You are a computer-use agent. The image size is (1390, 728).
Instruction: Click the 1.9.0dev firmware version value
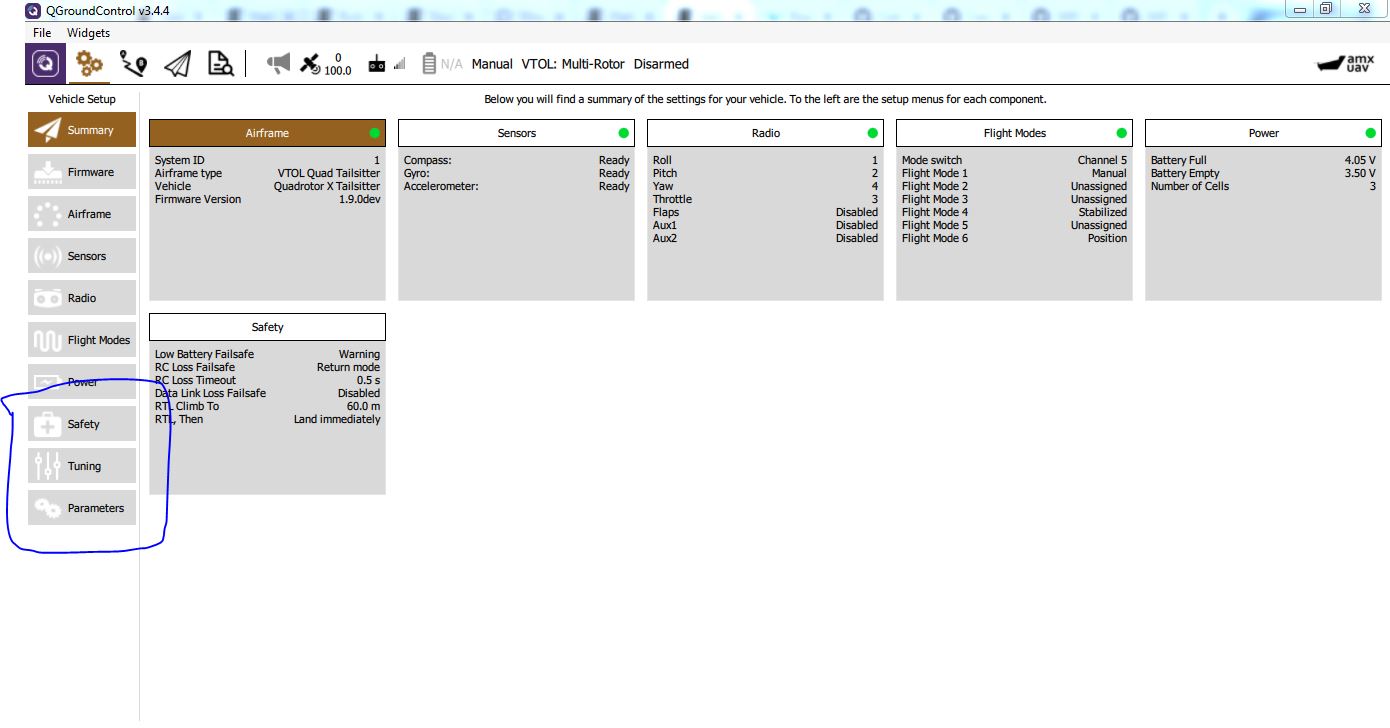(359, 200)
